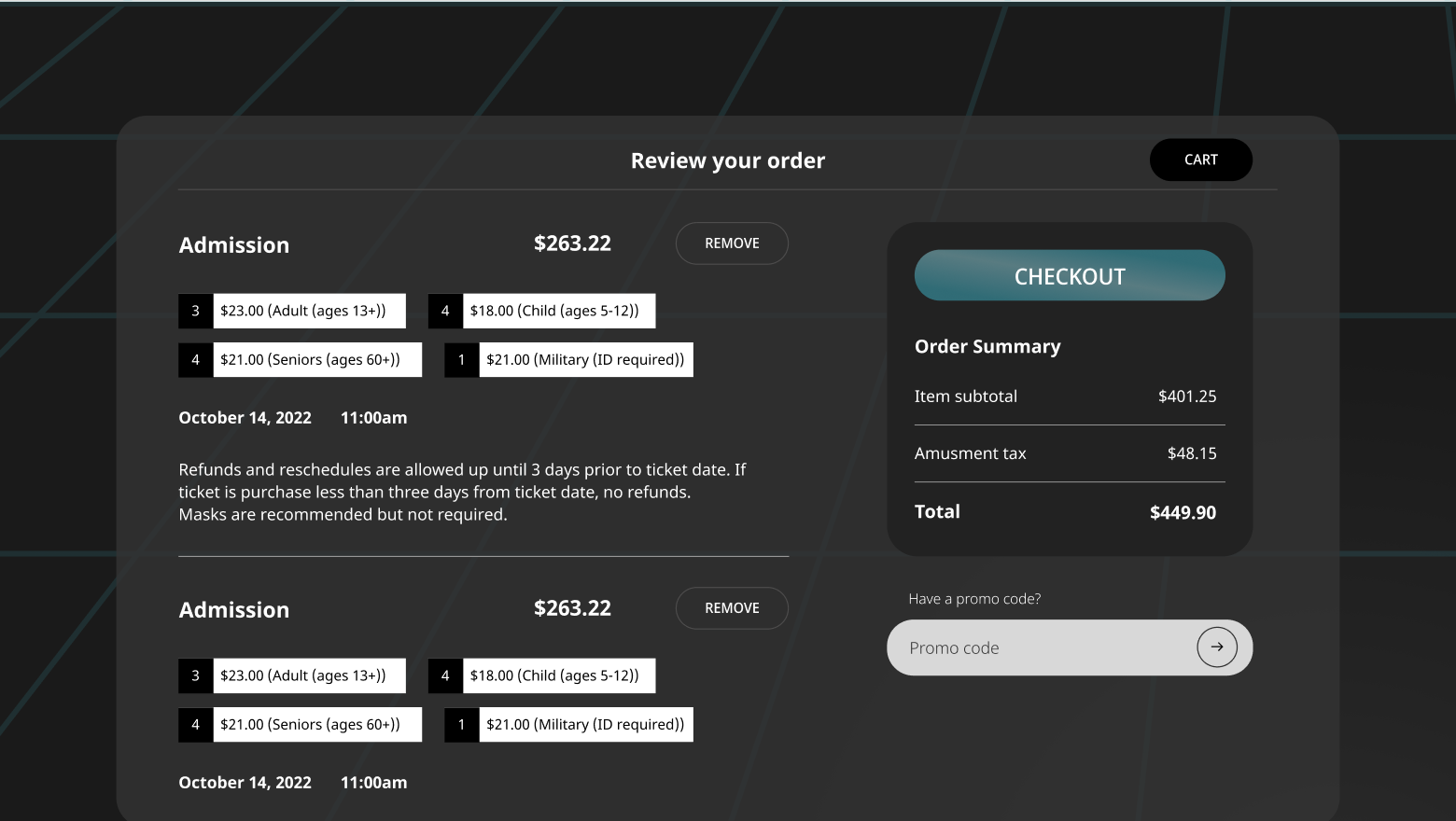Screen dimensions: 1456x821
Task: Focus the Promo code input field
Action: pyautogui.click(x=1036, y=647)
